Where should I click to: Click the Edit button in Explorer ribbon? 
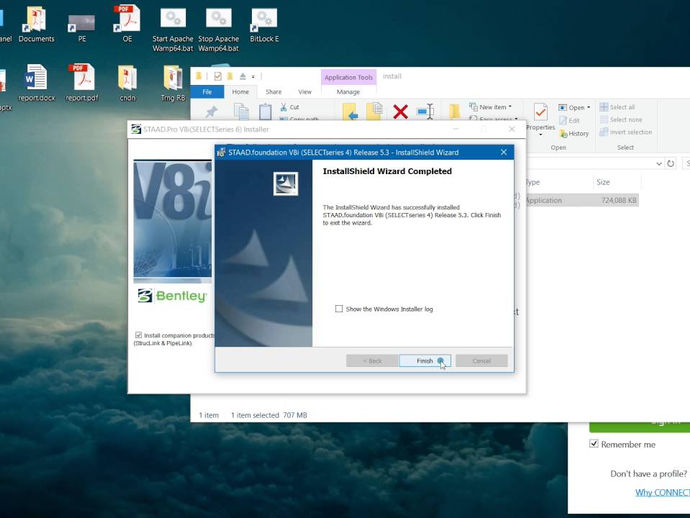click(x=569, y=120)
